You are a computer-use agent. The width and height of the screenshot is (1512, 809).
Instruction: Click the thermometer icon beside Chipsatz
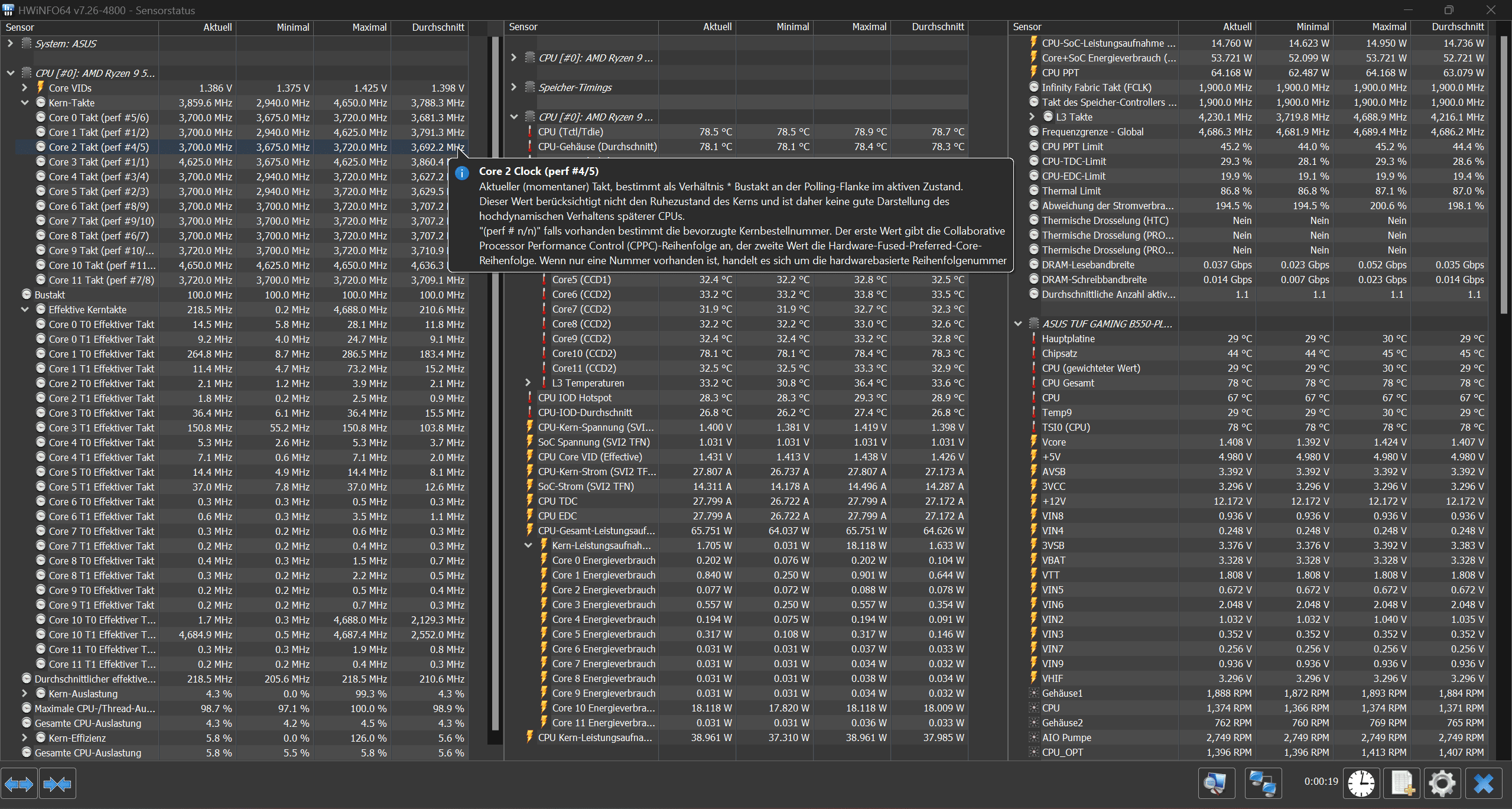1033,353
